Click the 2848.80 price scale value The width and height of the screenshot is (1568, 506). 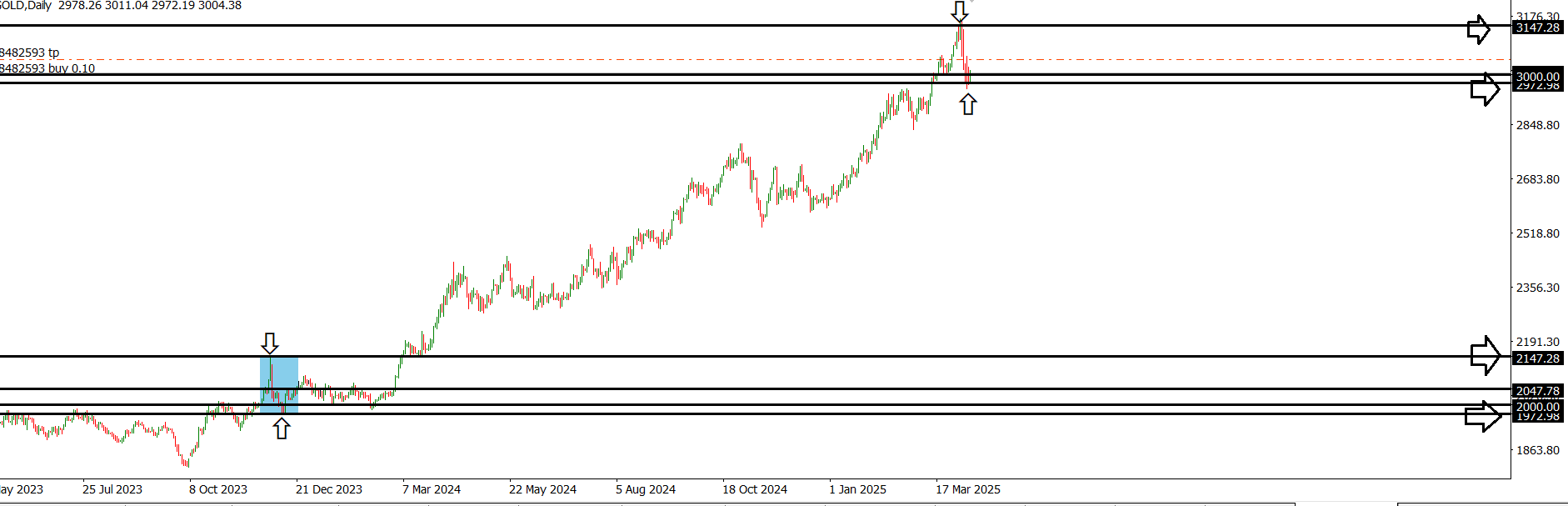tap(1538, 125)
